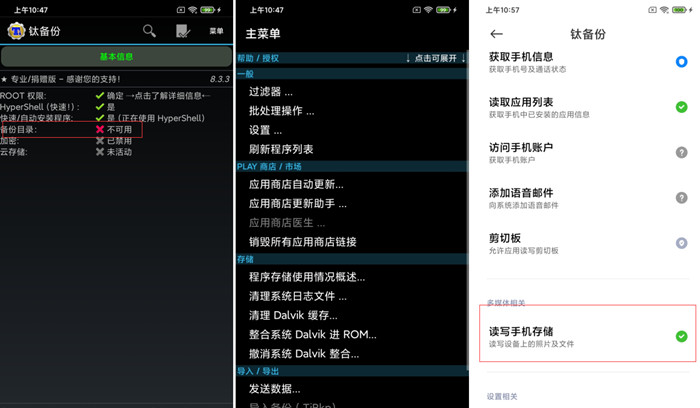Screen dimensions: 700x408
Task: Select 刷新程序列表
Action: 352,149
